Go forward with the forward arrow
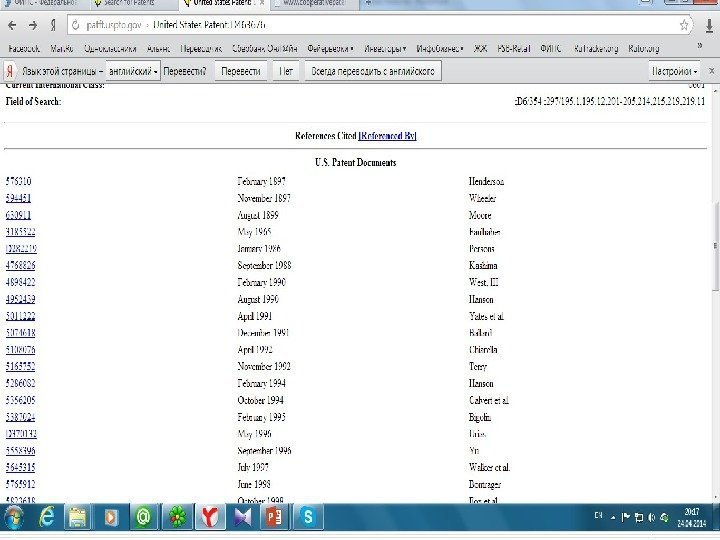This screenshot has height=540, width=720. pos(33,25)
